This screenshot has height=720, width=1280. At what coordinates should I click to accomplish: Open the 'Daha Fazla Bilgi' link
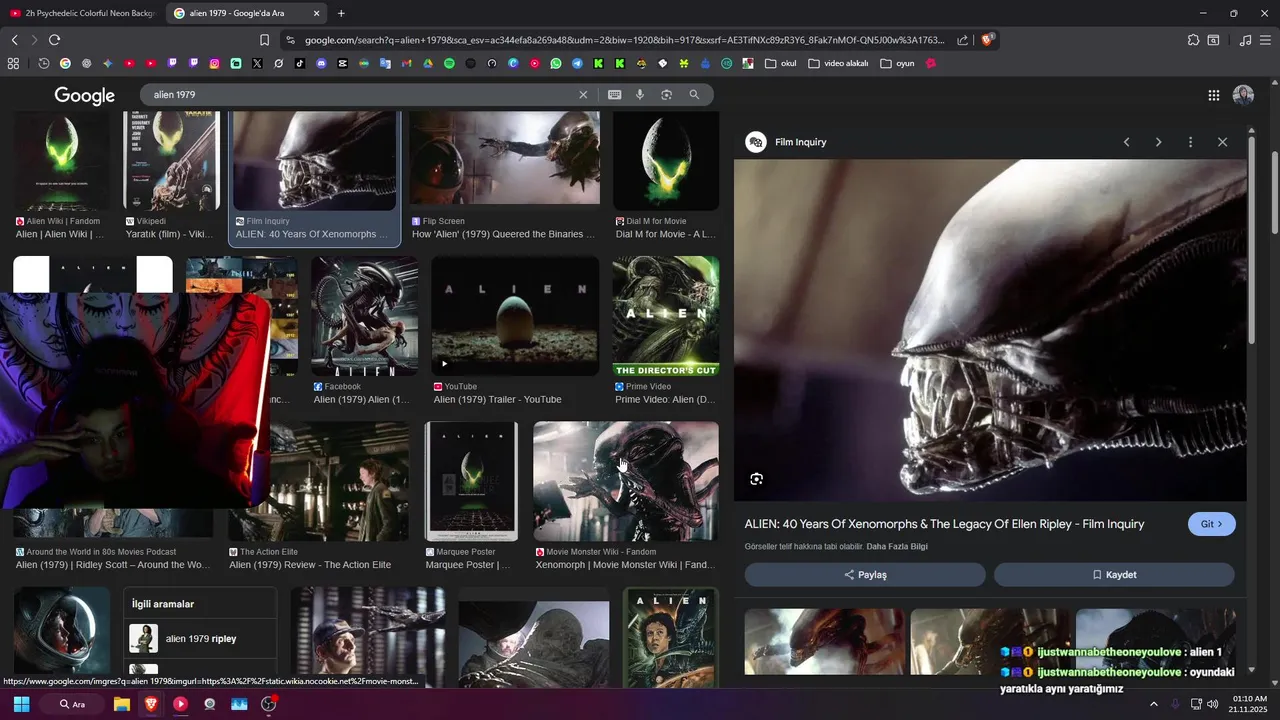point(897,546)
